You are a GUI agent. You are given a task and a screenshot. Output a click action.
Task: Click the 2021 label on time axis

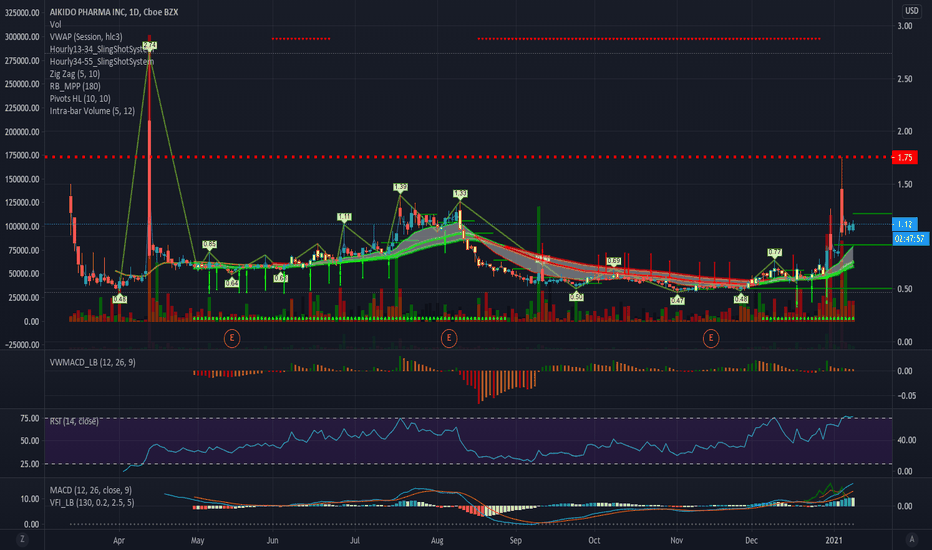834,540
